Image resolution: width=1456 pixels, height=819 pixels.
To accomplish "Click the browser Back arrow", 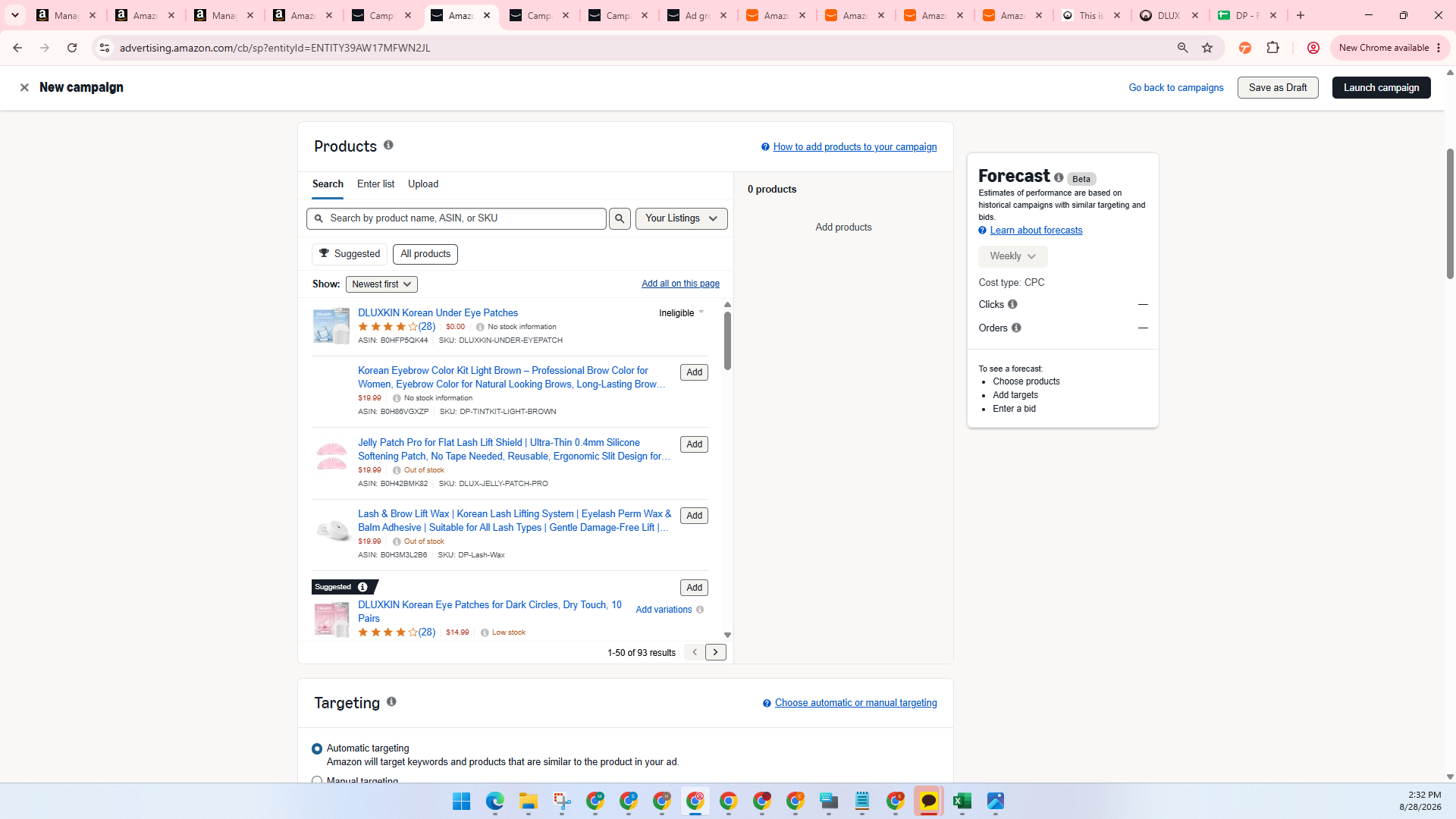I will click(17, 48).
